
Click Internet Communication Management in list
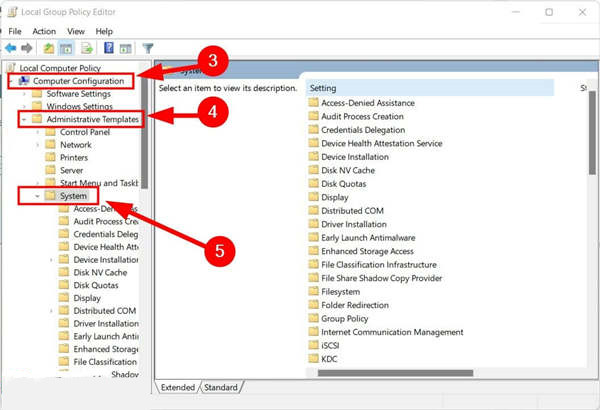coord(392,332)
